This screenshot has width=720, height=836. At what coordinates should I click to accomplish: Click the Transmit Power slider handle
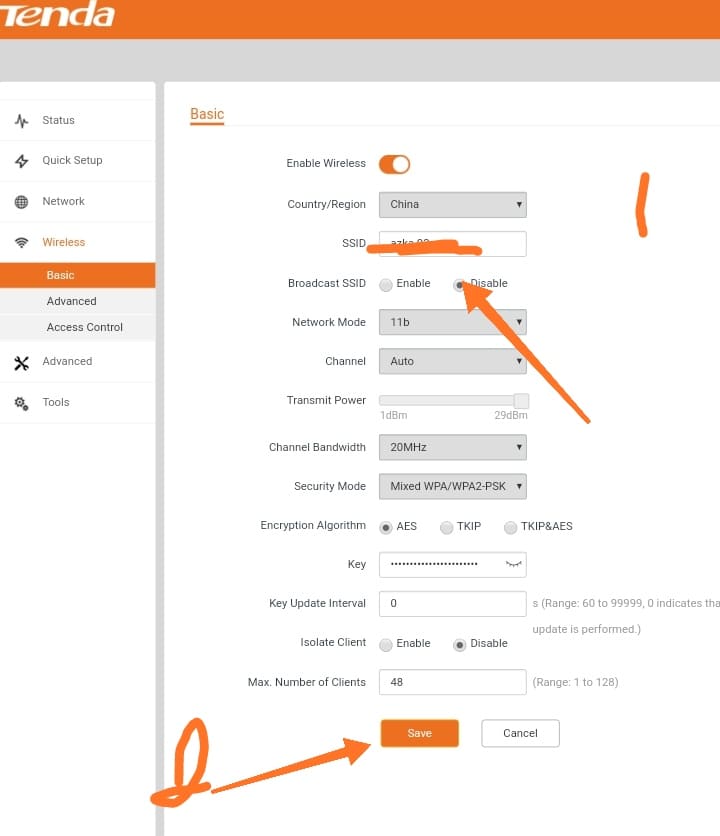(521, 400)
